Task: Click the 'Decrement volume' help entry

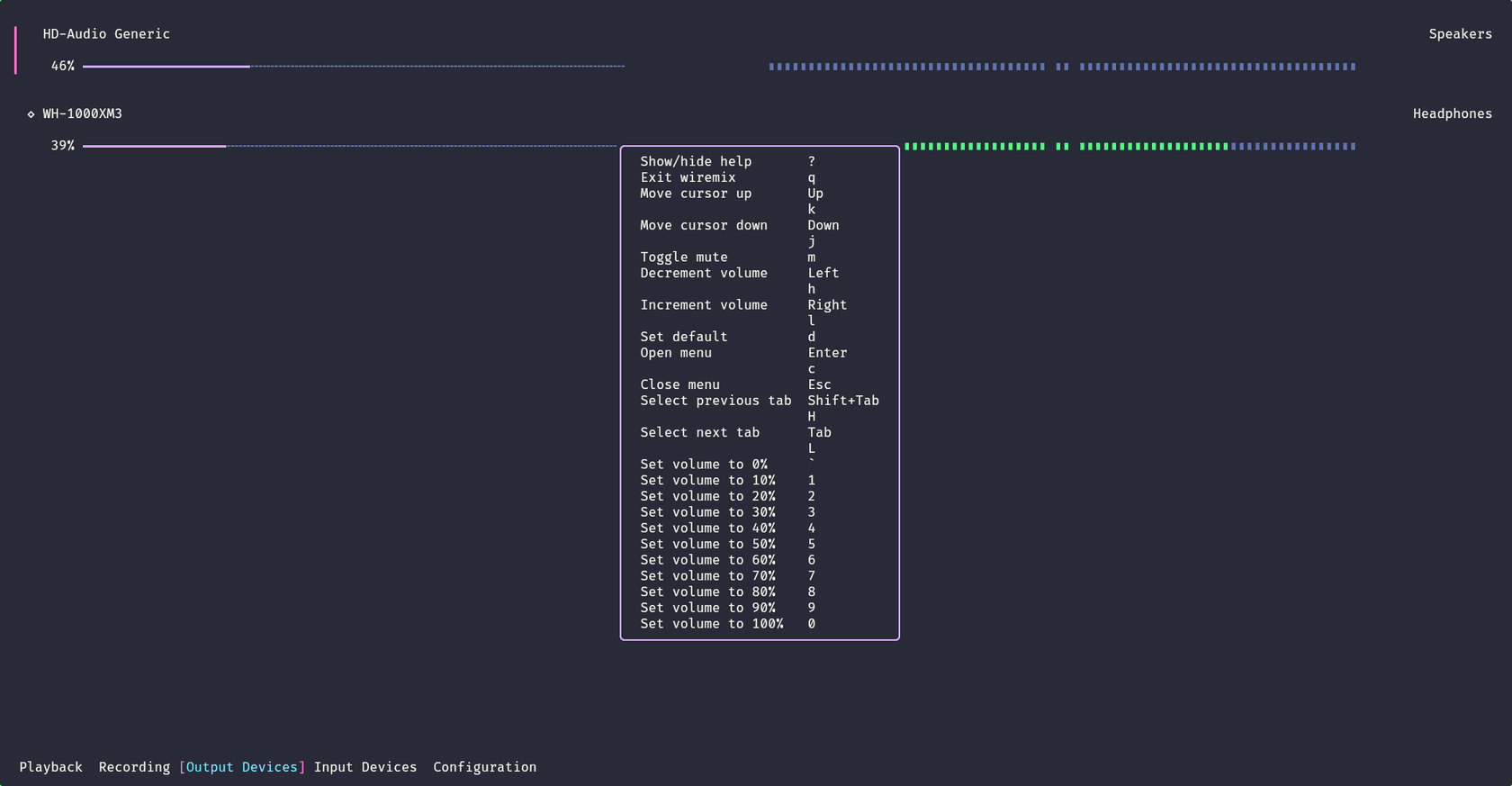Action: 704,274
